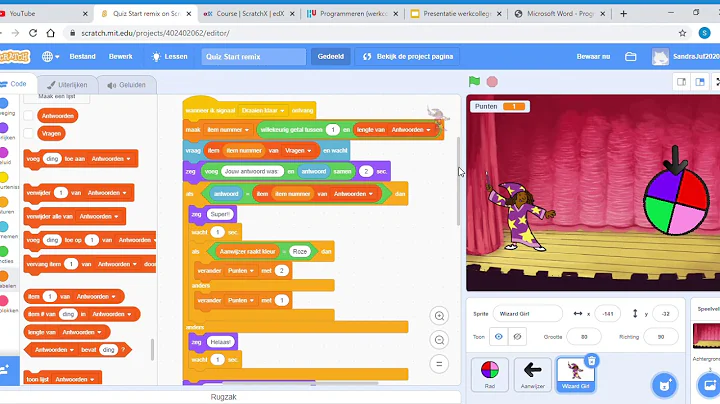Open the My Stuff folder icon
Image resolution: width=720 pixels, height=404 pixels.
(x=630, y=56)
